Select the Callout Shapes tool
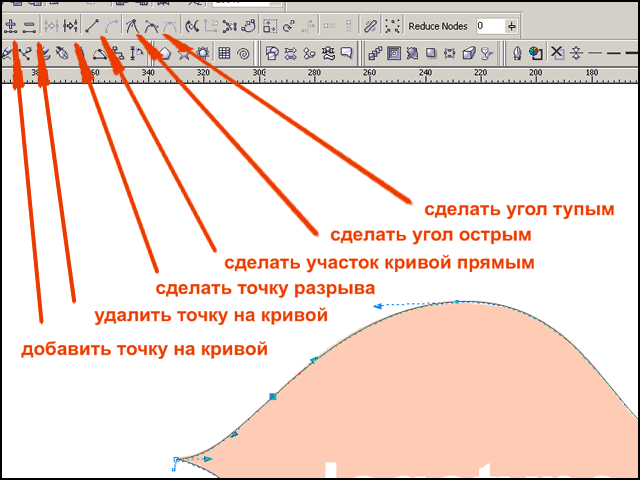The width and height of the screenshot is (640, 480). tap(347, 53)
